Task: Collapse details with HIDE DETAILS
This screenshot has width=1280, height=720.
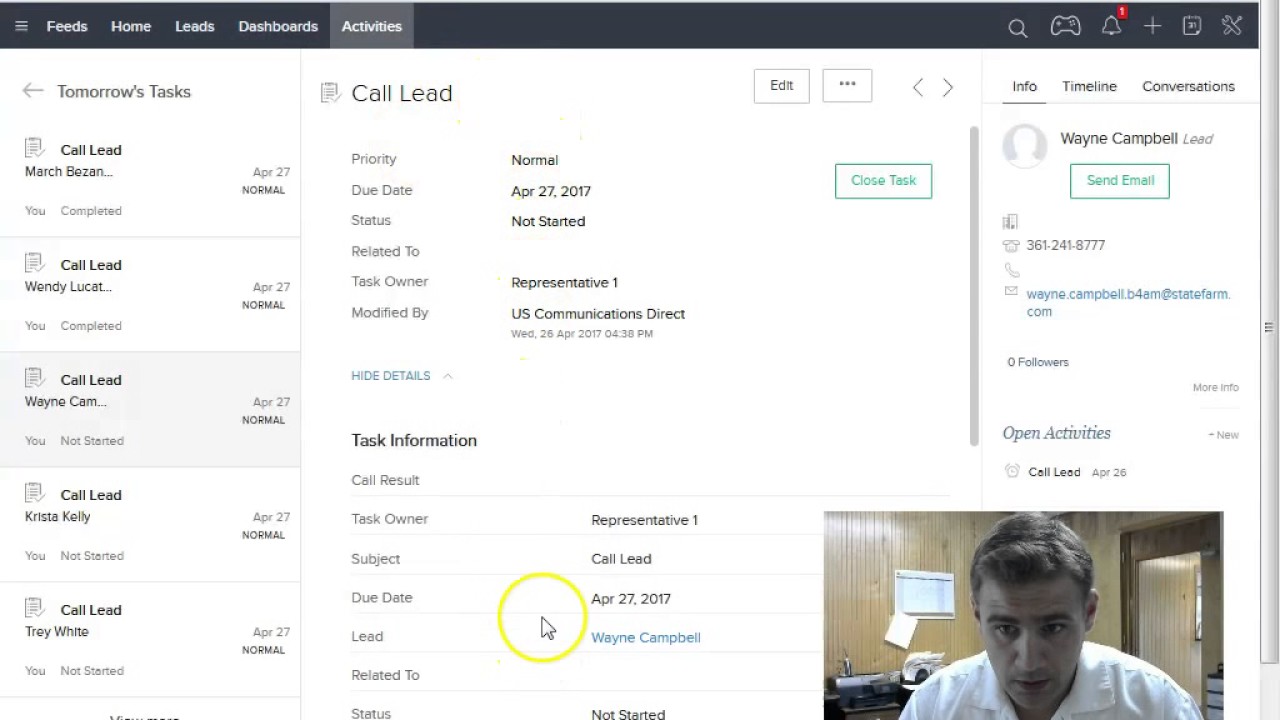Action: [401, 376]
